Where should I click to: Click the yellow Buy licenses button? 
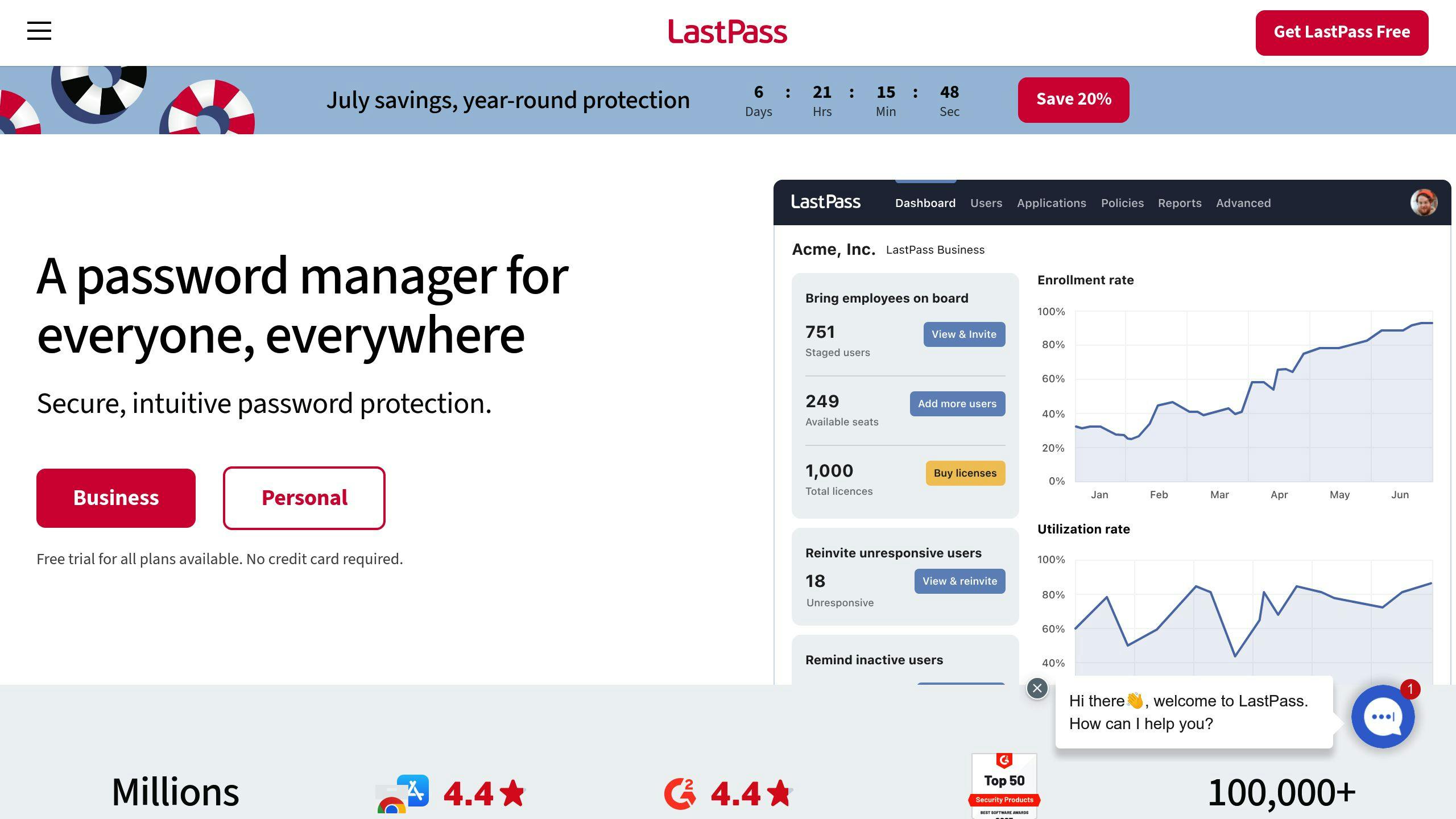[x=965, y=473]
